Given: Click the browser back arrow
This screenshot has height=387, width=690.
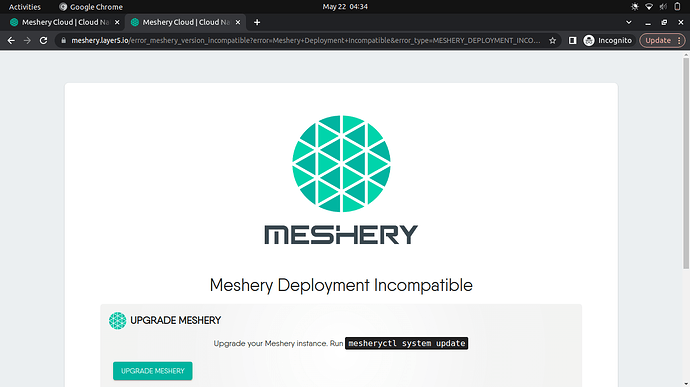Looking at the screenshot, I should (11, 41).
